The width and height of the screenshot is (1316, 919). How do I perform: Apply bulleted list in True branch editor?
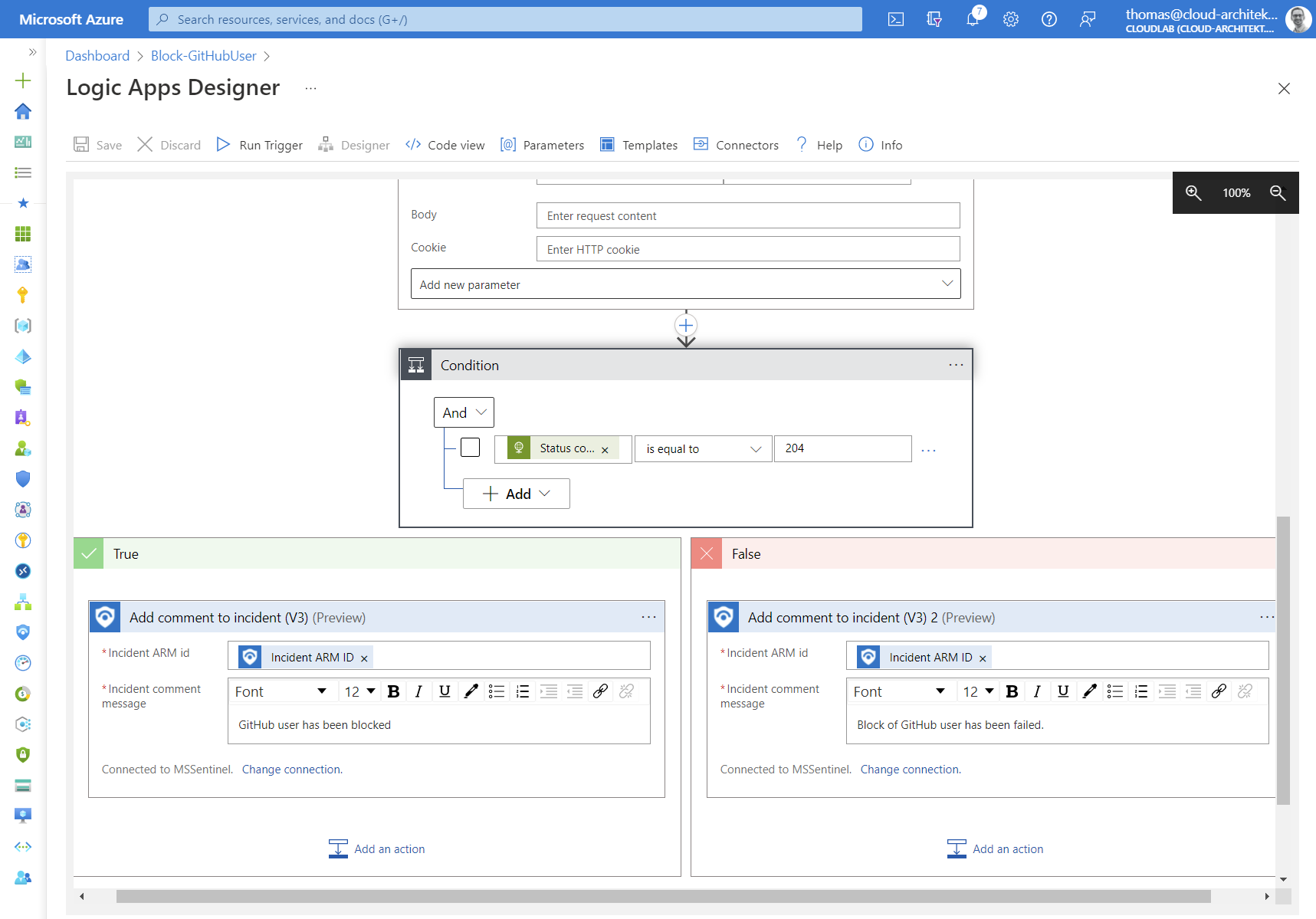click(497, 691)
